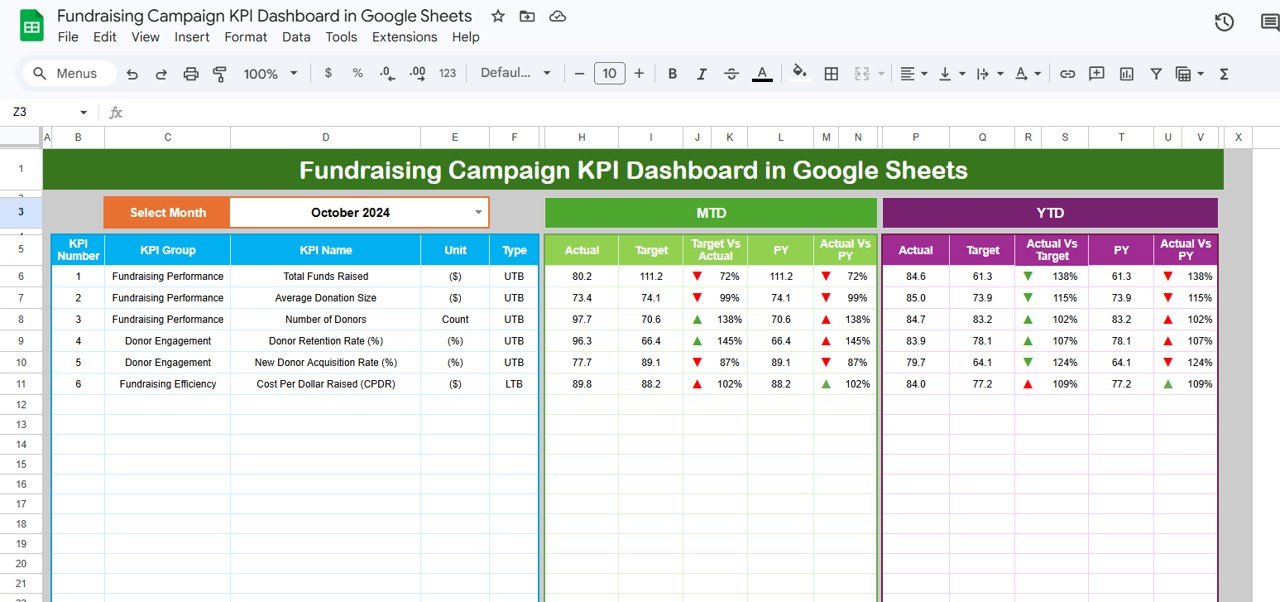Screen dimensions: 1280x602
Task: Open the Edit menu
Action: click(x=105, y=37)
